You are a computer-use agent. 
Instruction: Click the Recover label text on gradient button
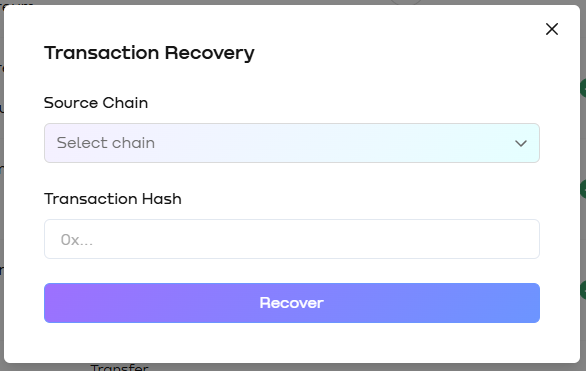(292, 303)
